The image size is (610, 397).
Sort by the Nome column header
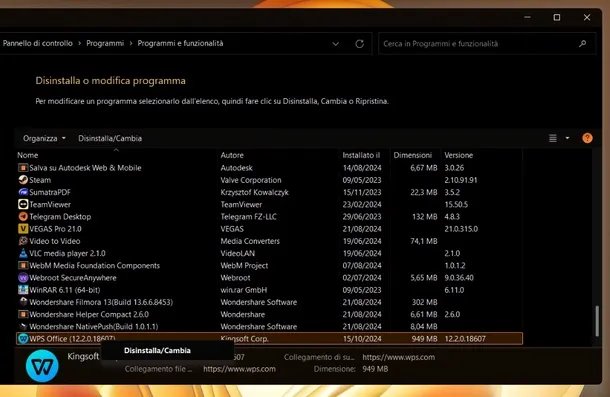28,155
